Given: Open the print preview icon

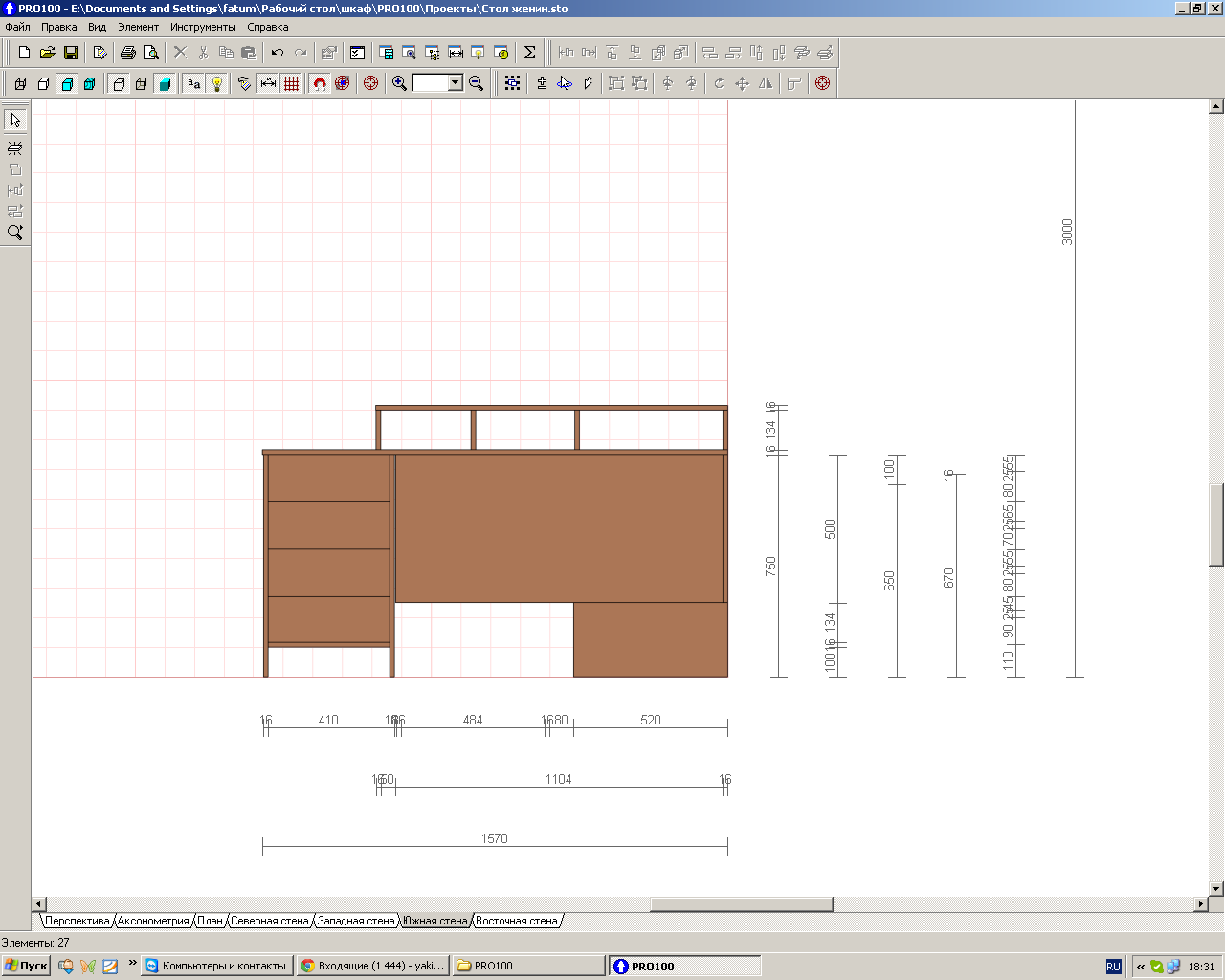Looking at the screenshot, I should (x=150, y=53).
